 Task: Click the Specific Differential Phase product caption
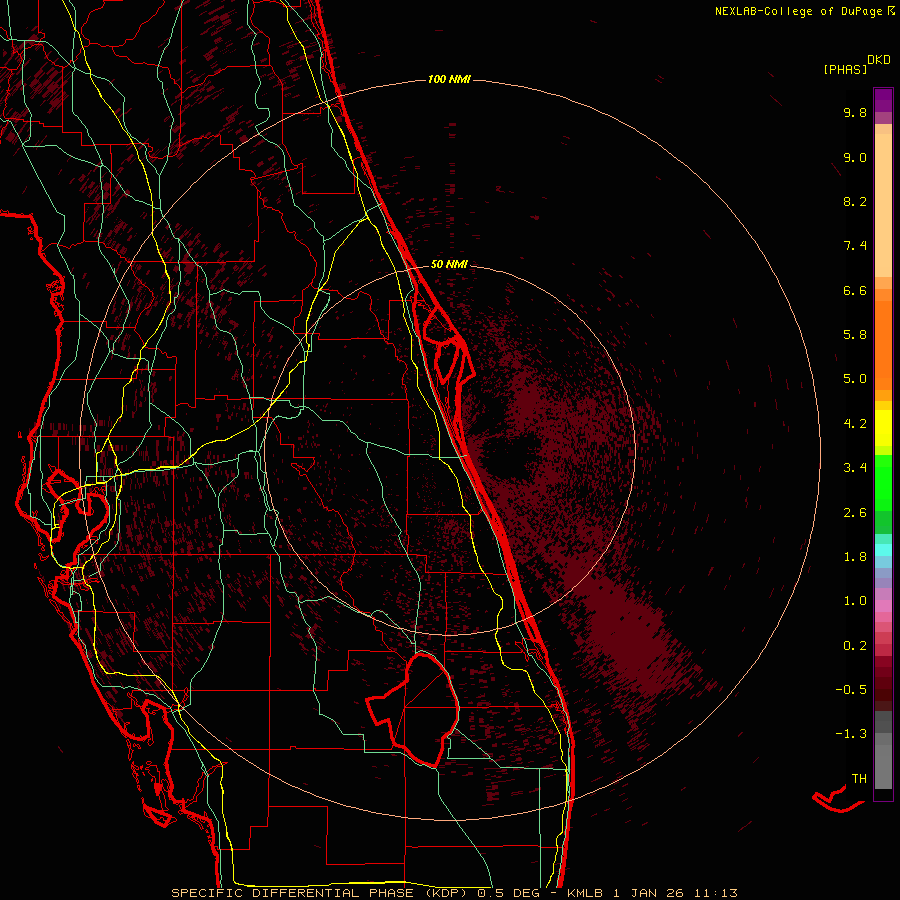pyautogui.click(x=454, y=893)
